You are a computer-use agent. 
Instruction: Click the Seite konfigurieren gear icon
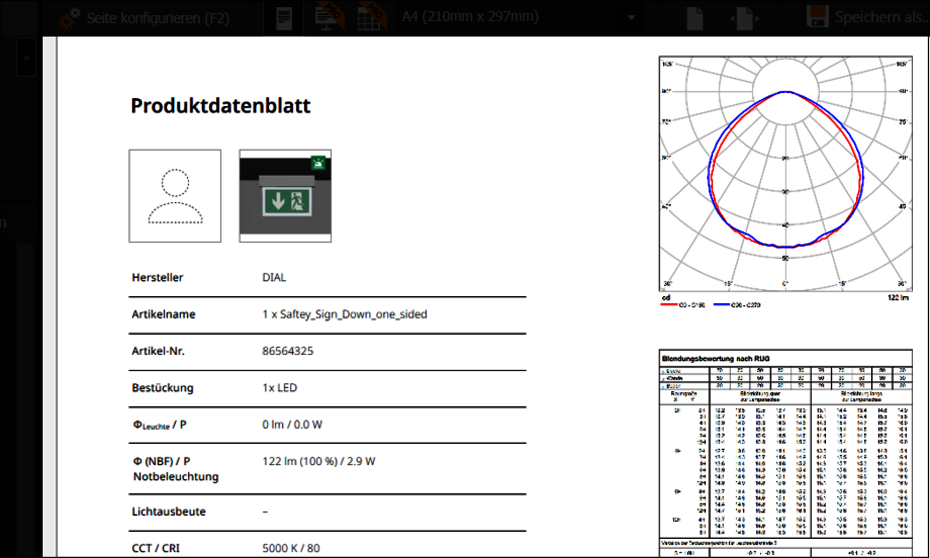click(69, 17)
